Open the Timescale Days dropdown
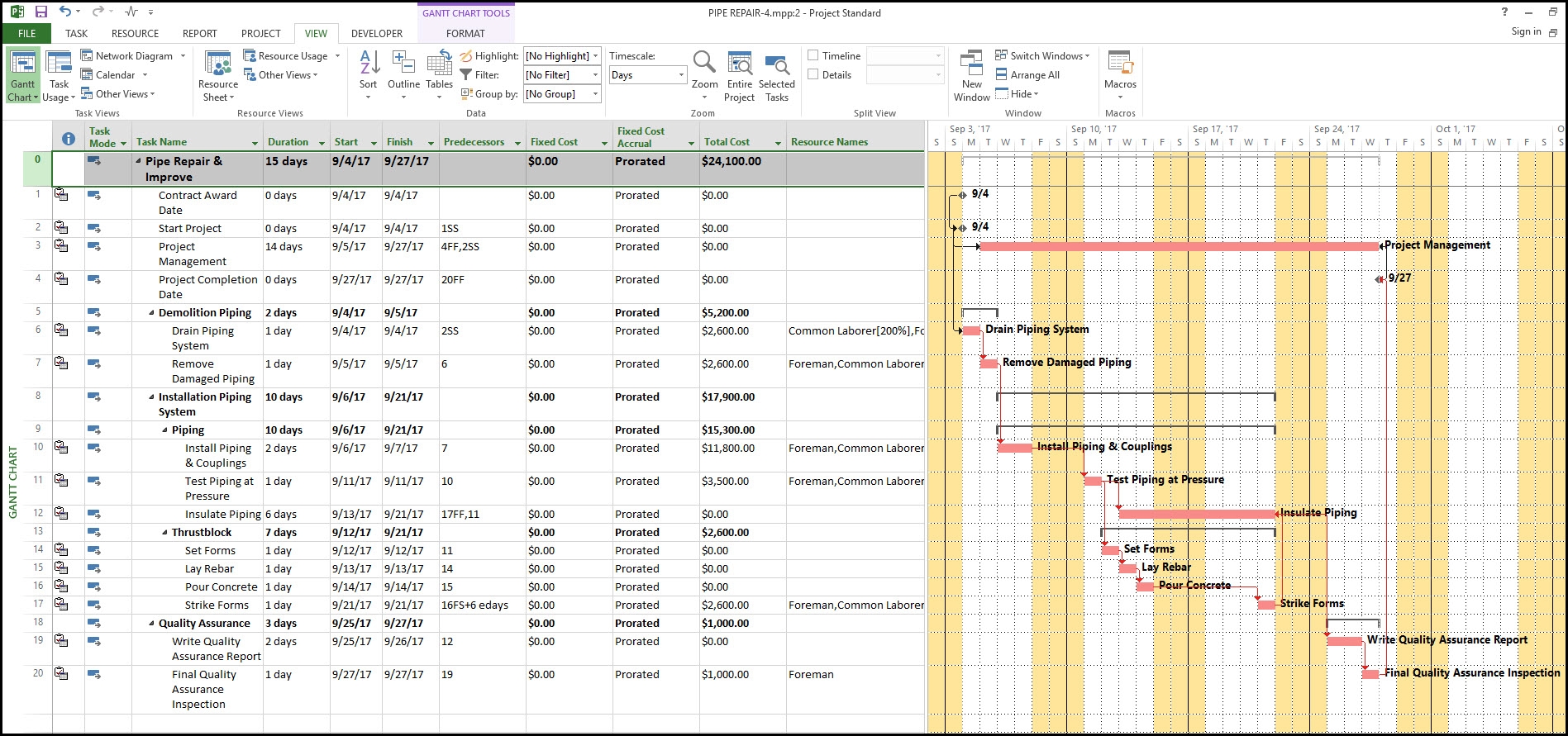Image resolution: width=1568 pixels, height=736 pixels. [x=647, y=75]
